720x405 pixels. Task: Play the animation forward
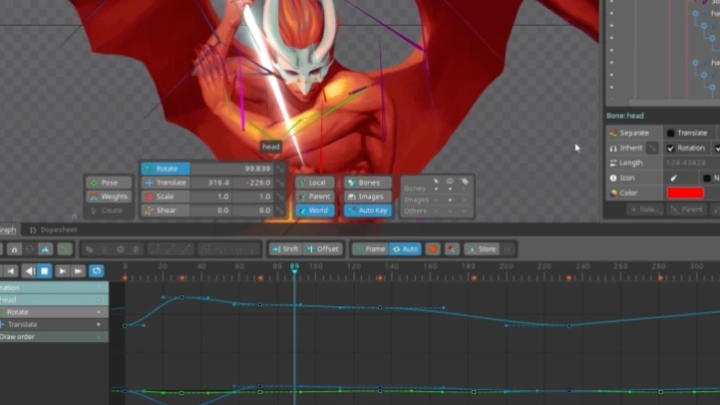pyautogui.click(x=62, y=271)
